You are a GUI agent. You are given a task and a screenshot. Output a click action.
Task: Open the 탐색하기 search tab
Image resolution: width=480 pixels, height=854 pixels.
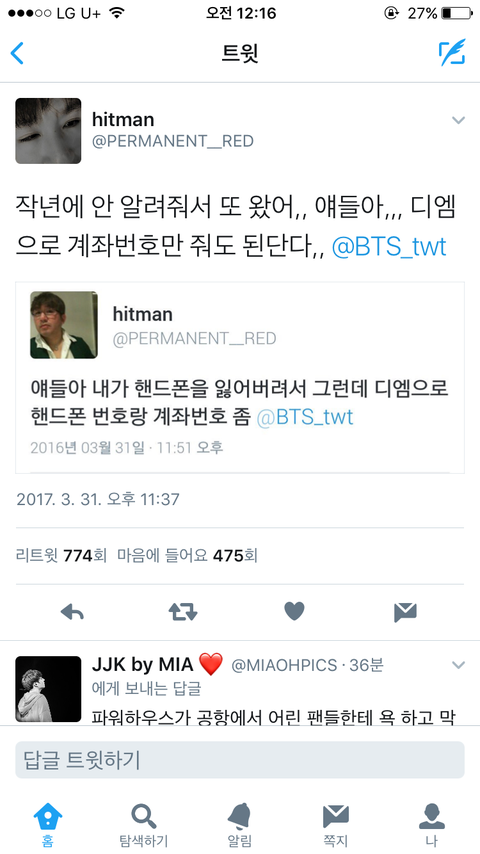144,825
